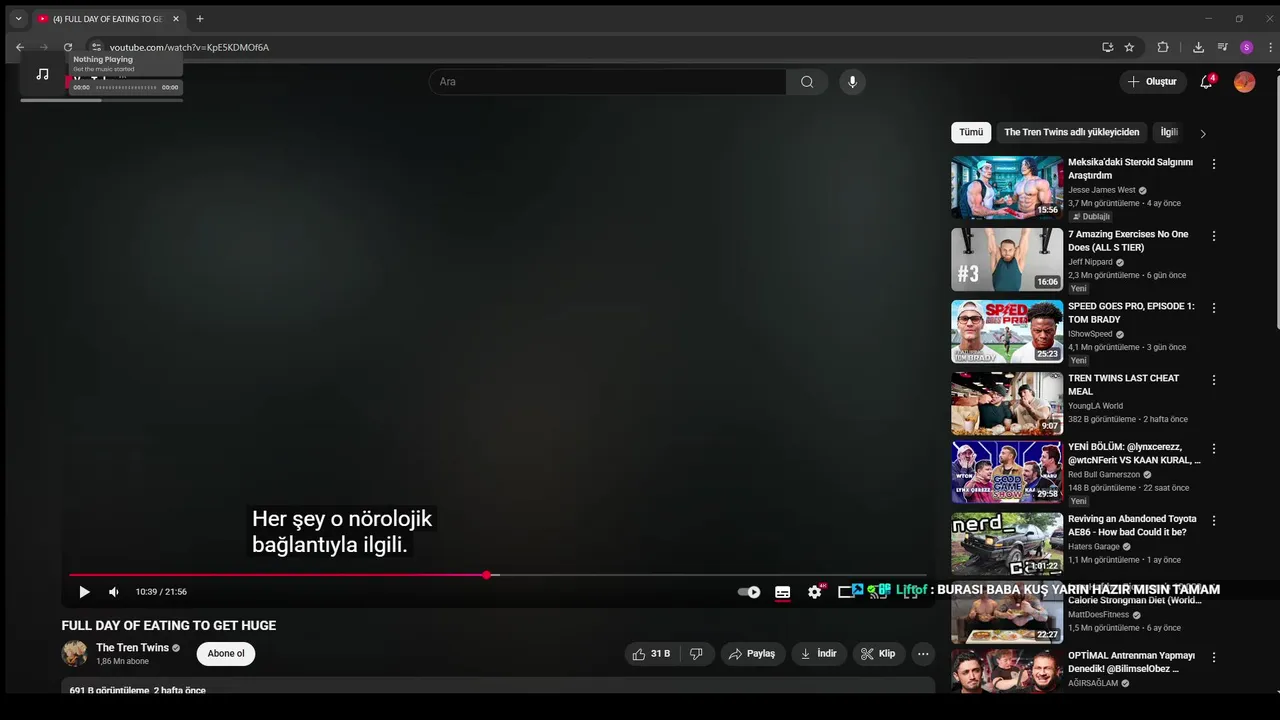Open player settings gear icon
The height and width of the screenshot is (720, 1280).
click(x=815, y=592)
